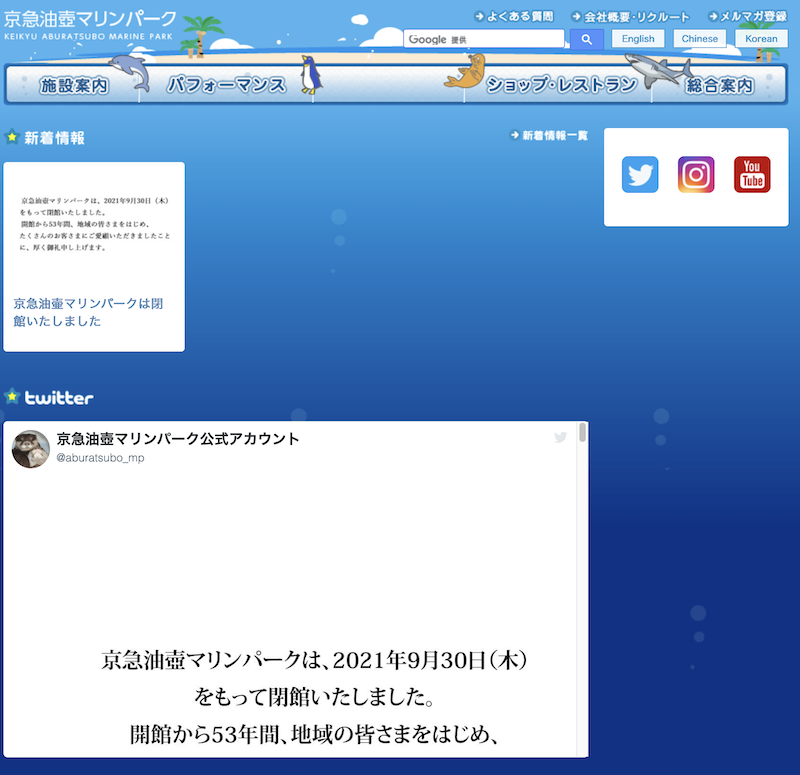Open the 会社概要・リクルート link
The width and height of the screenshot is (800, 775).
point(631,17)
